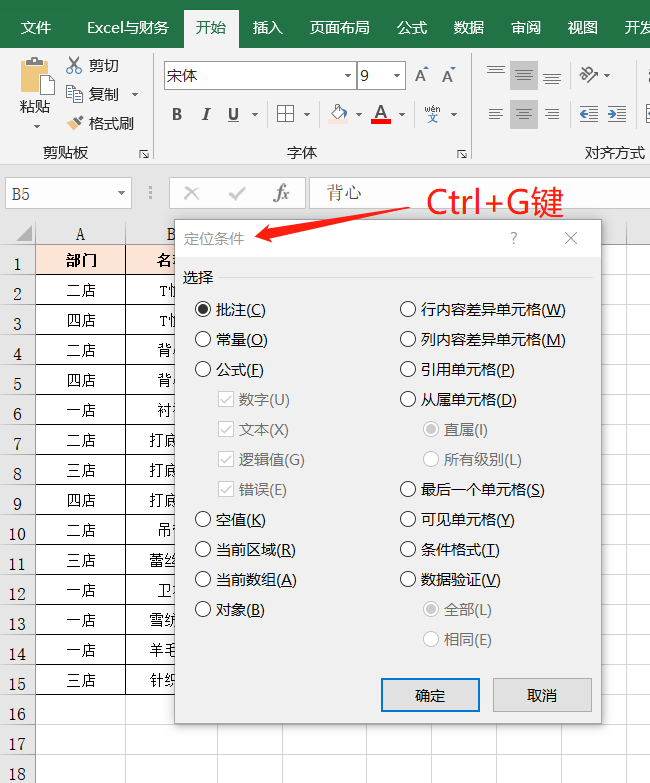Click the increase font size icon
Screen dimensions: 650x783
422,75
